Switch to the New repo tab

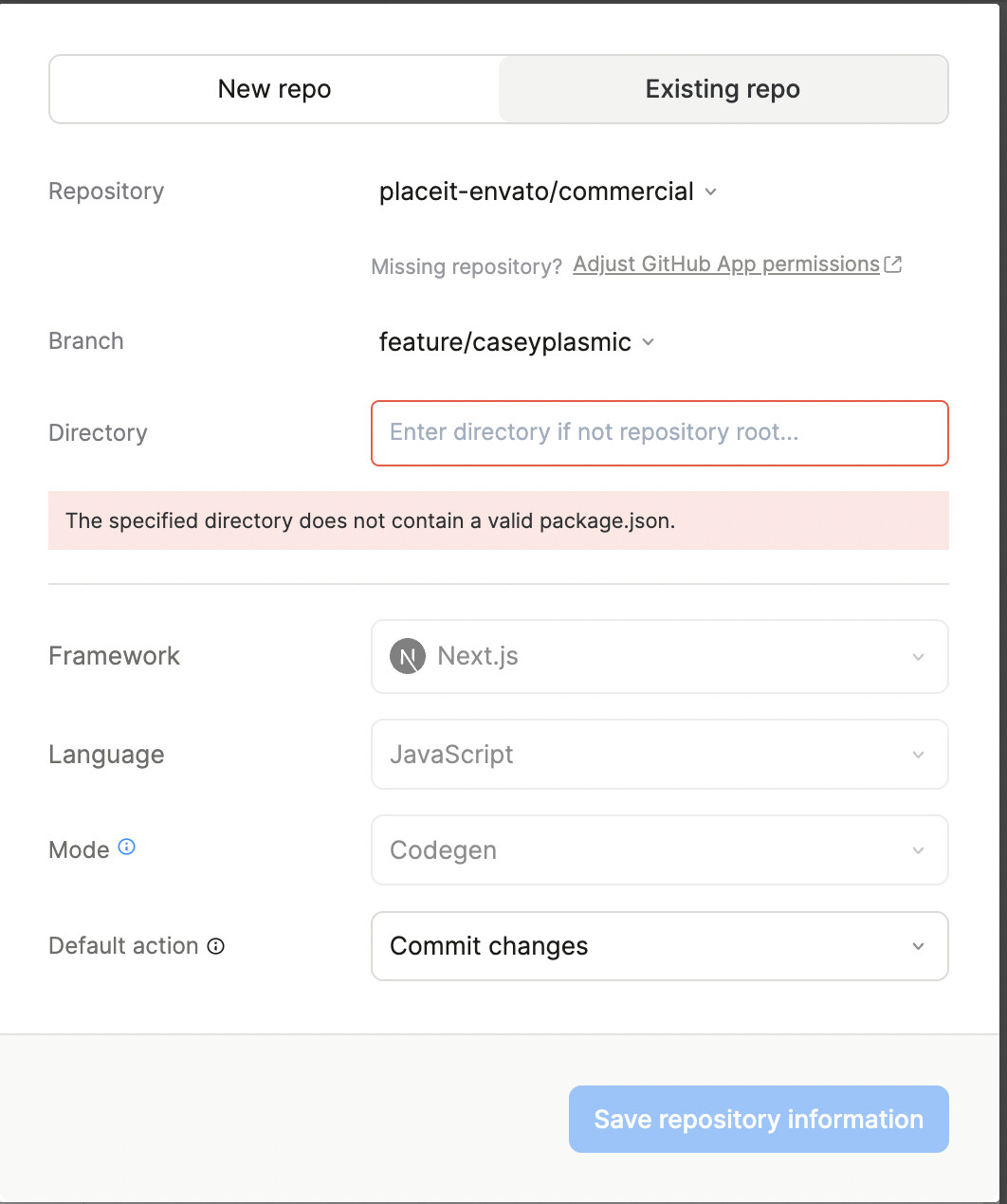point(274,89)
